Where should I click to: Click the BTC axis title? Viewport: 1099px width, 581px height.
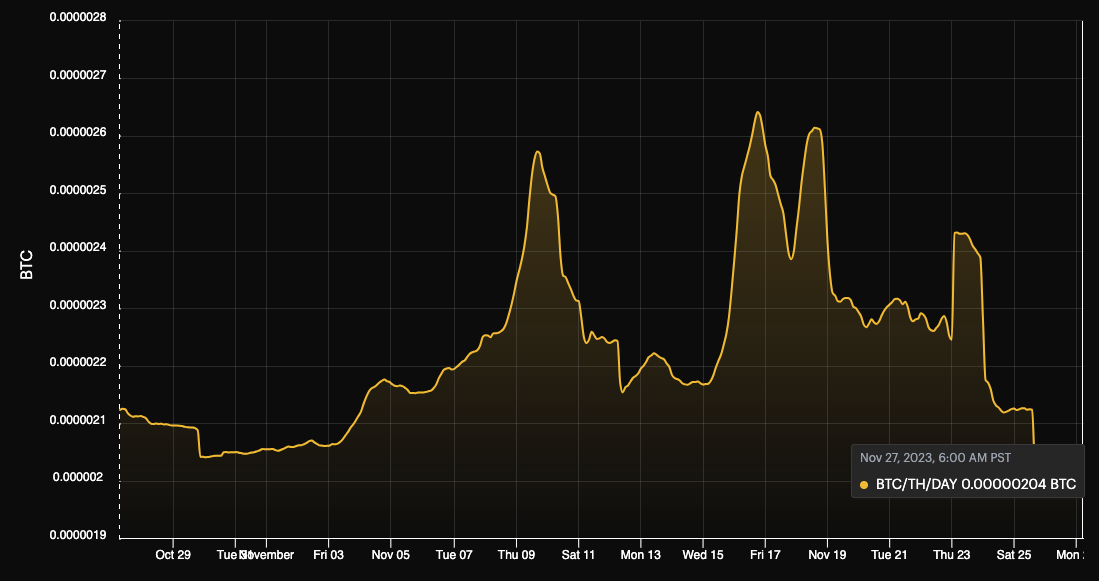(27, 266)
